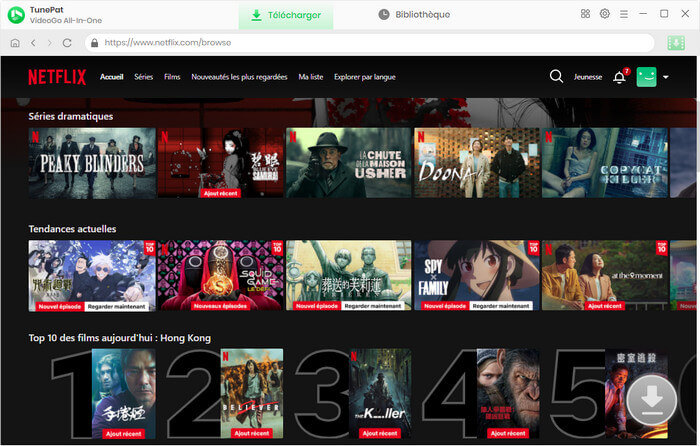The height and width of the screenshot is (446, 700).
Task: Click Regarder maintenant on Frieren card
Action: pos(373,306)
